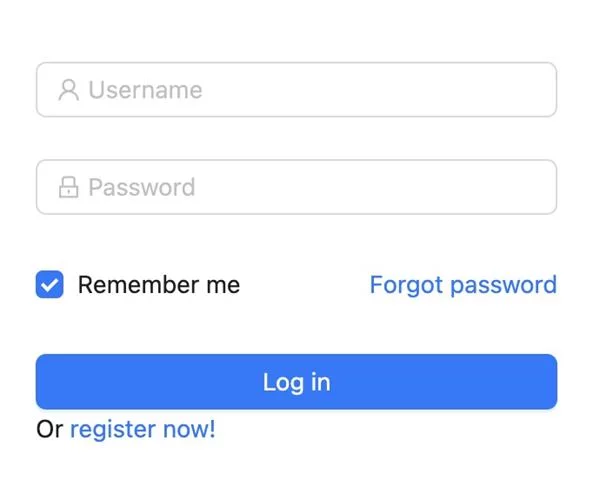The height and width of the screenshot is (480, 600).
Task: Click the "Username" placeholder text
Action: pyautogui.click(x=145, y=90)
